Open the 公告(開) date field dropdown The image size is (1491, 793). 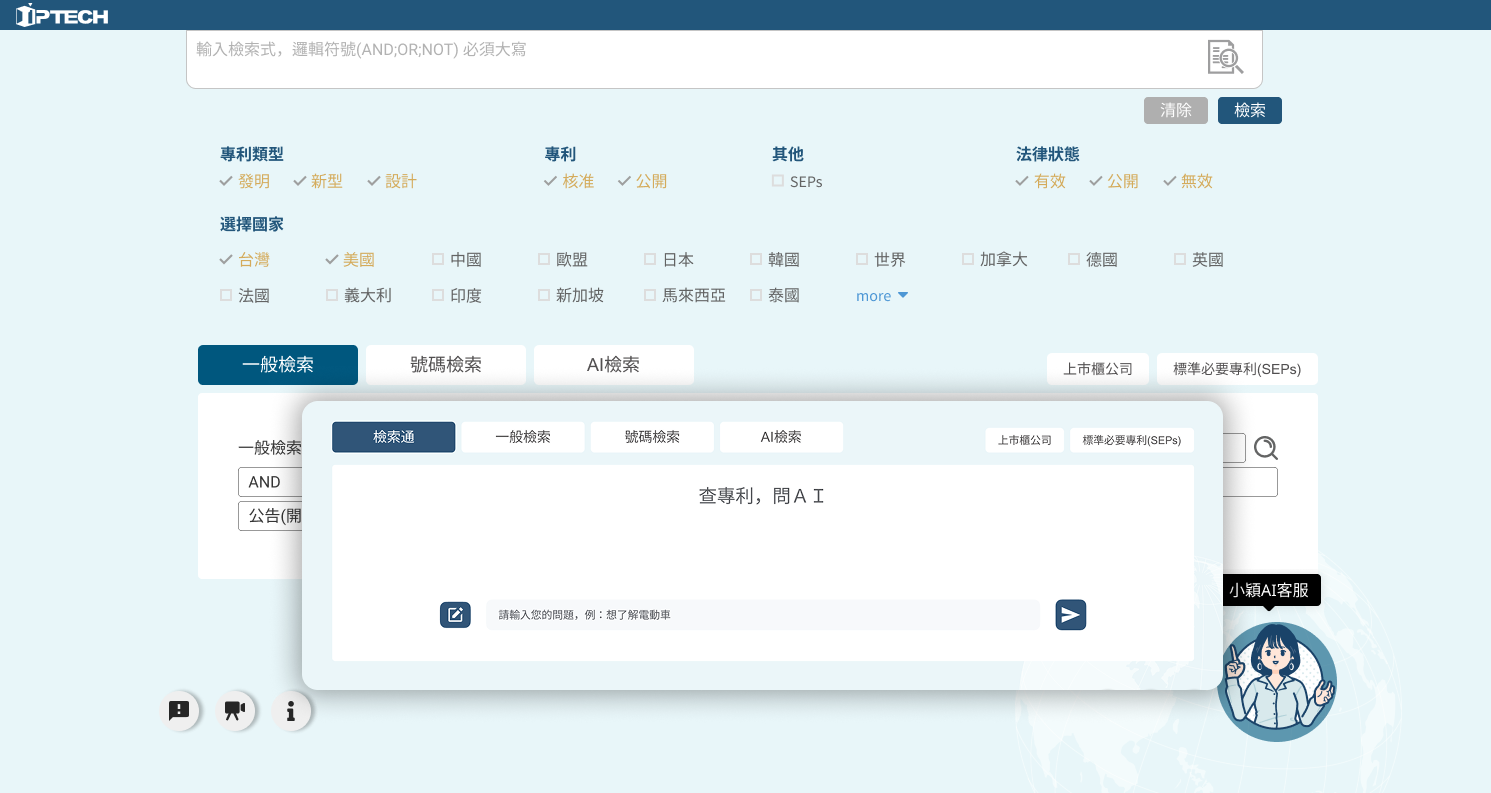(269, 516)
